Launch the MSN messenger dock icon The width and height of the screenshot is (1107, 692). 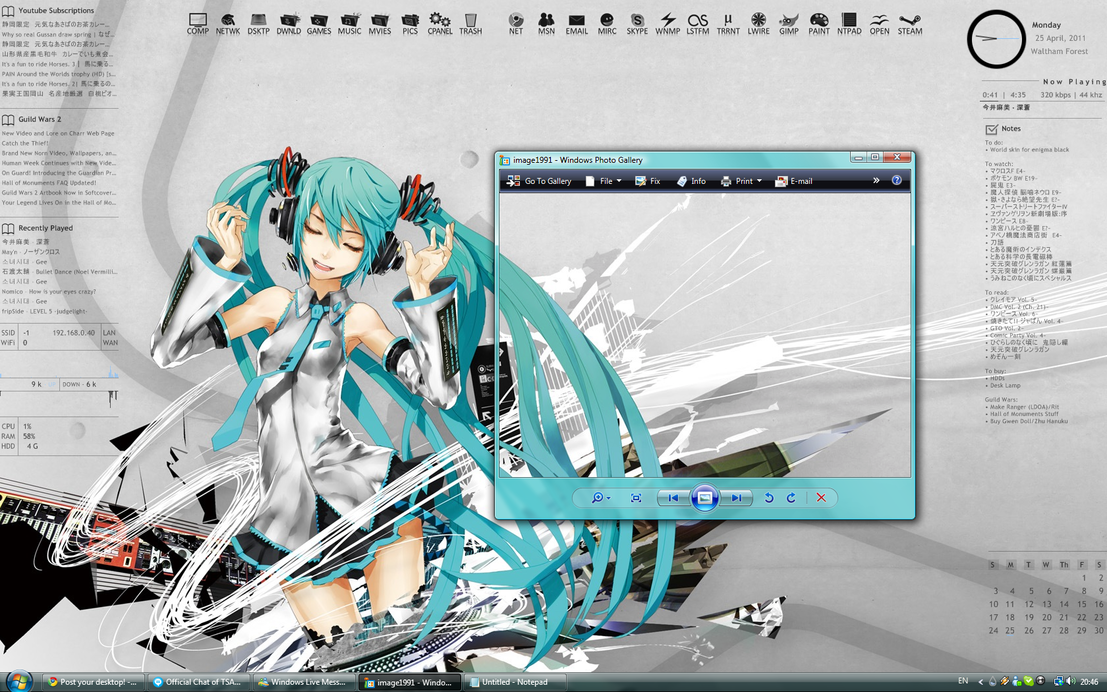tap(546, 23)
